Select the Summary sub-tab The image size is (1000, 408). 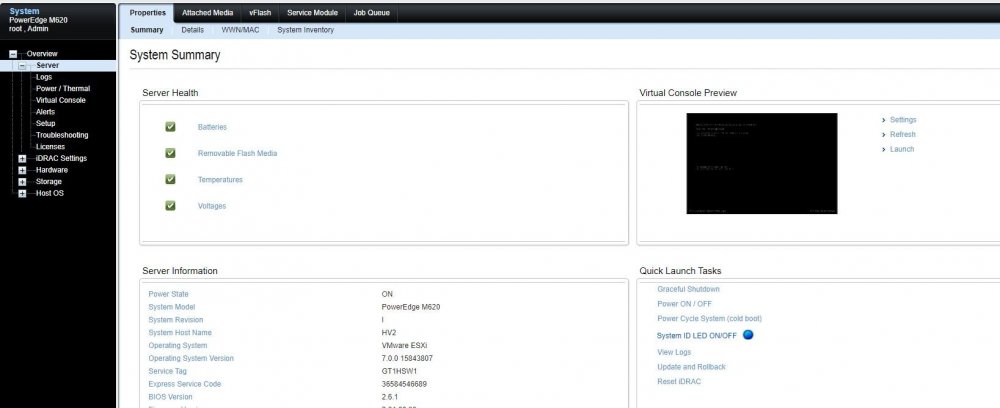tap(147, 30)
